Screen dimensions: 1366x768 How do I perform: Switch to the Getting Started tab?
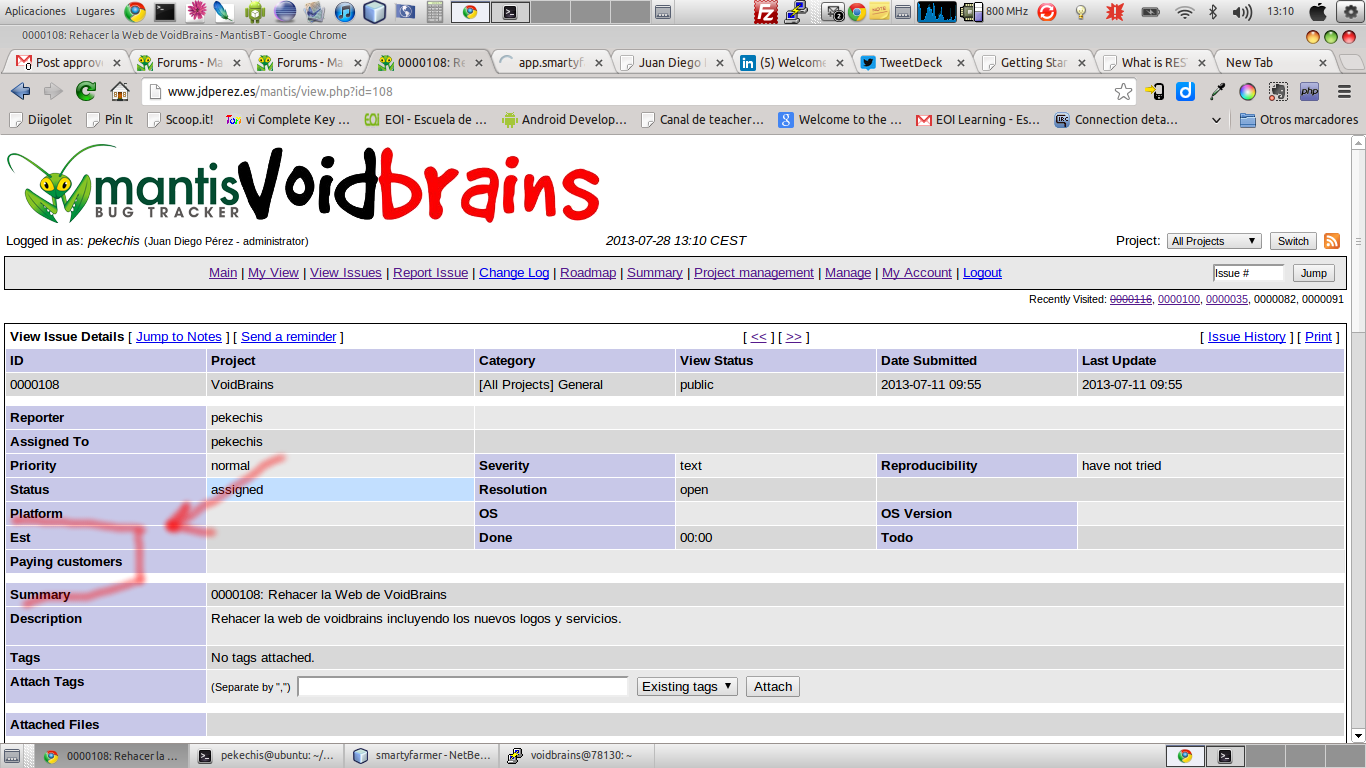click(1033, 62)
